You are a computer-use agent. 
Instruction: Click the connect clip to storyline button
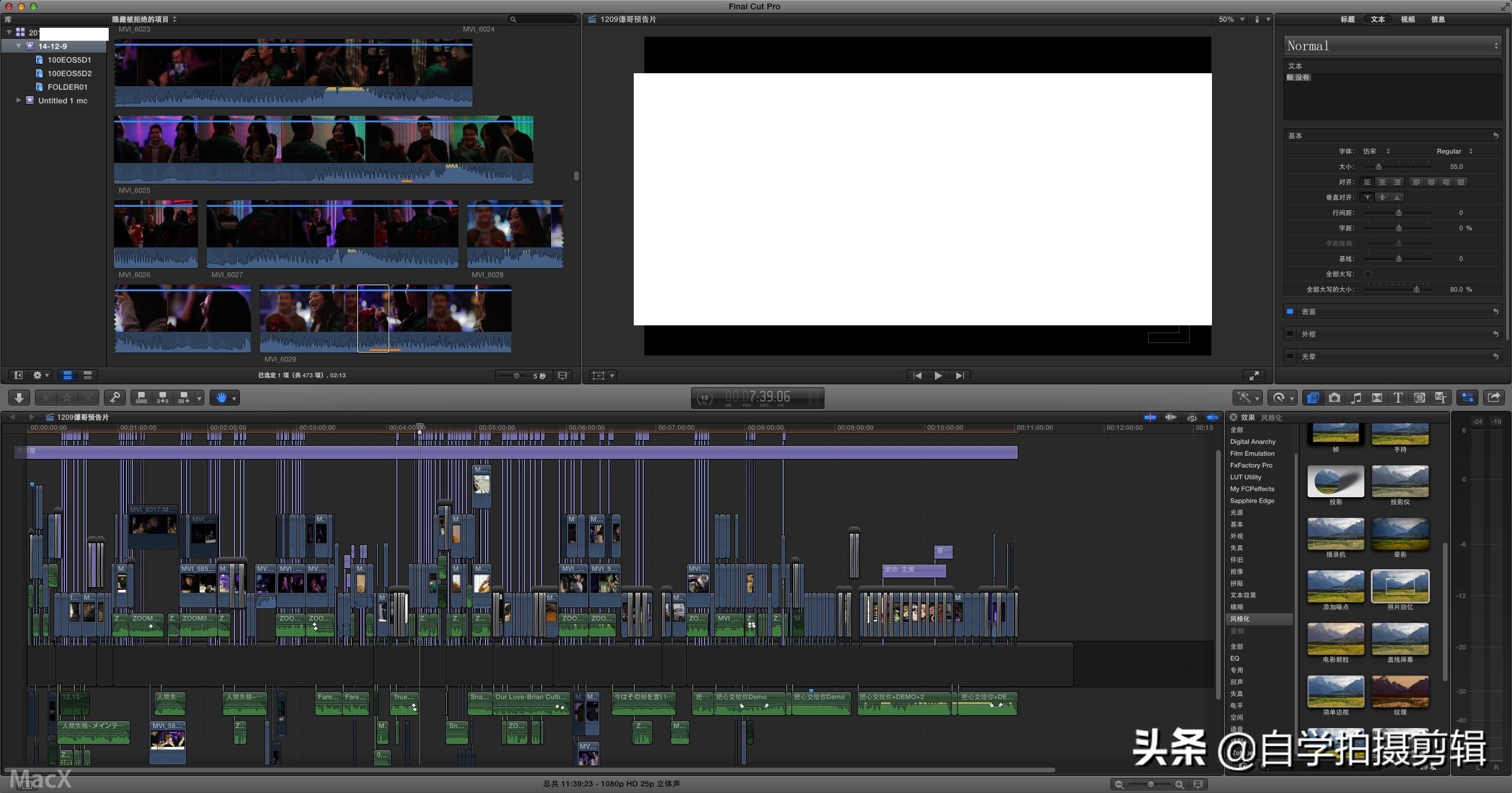pyautogui.click(x=141, y=398)
